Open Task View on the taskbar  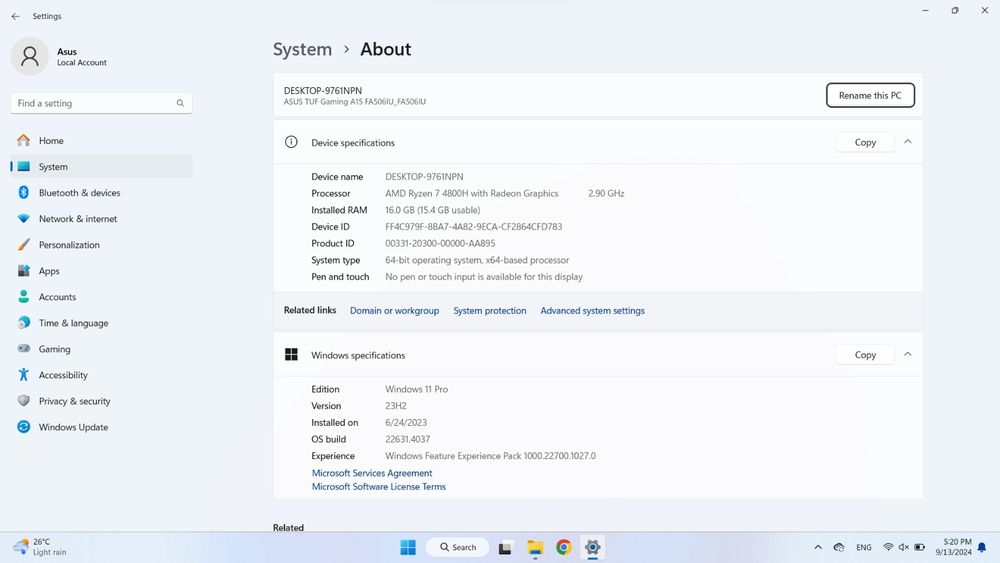(505, 548)
